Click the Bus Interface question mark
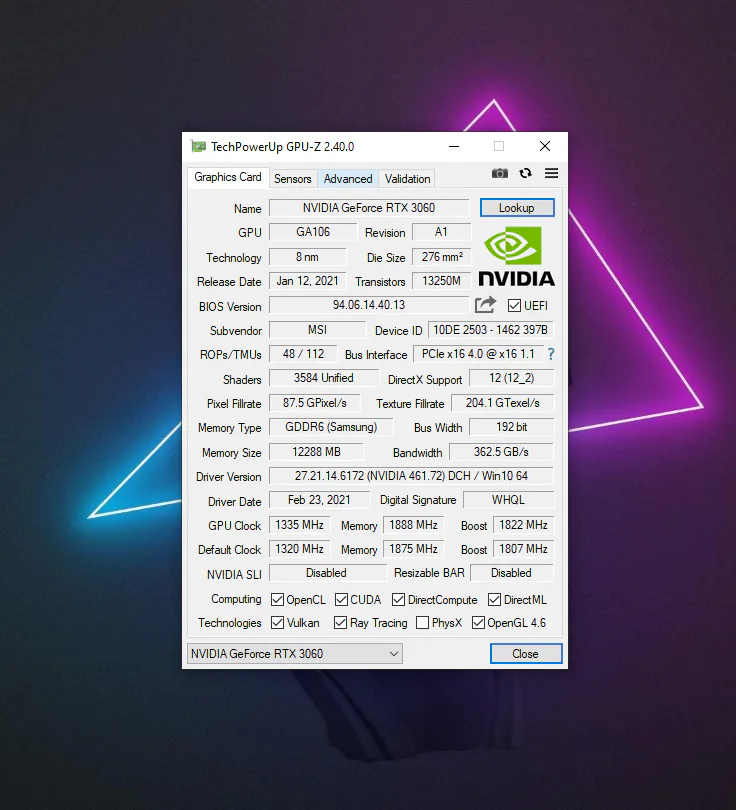The image size is (736, 810). (x=551, y=354)
